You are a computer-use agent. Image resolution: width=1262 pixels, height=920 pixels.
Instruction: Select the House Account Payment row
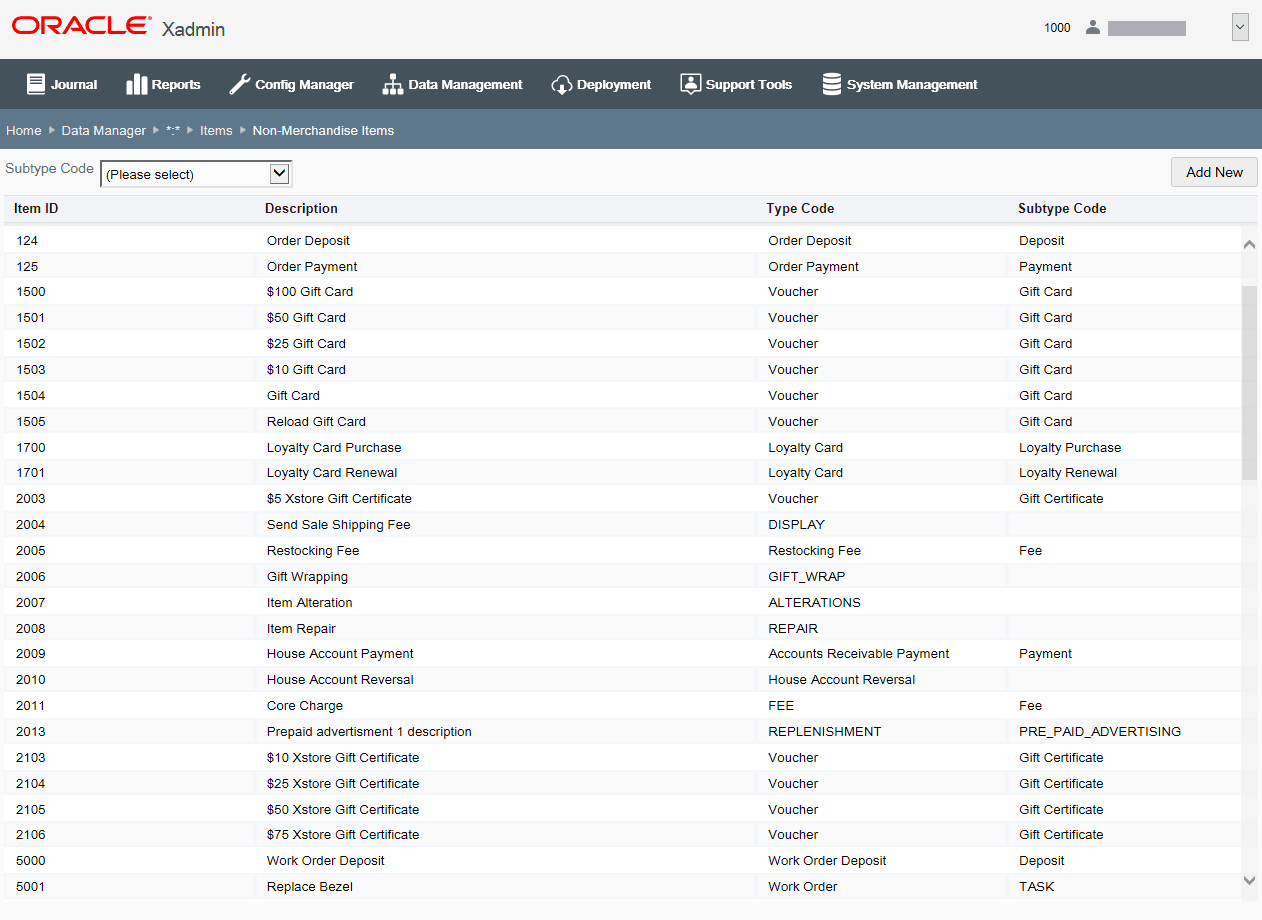pyautogui.click(x=622, y=654)
